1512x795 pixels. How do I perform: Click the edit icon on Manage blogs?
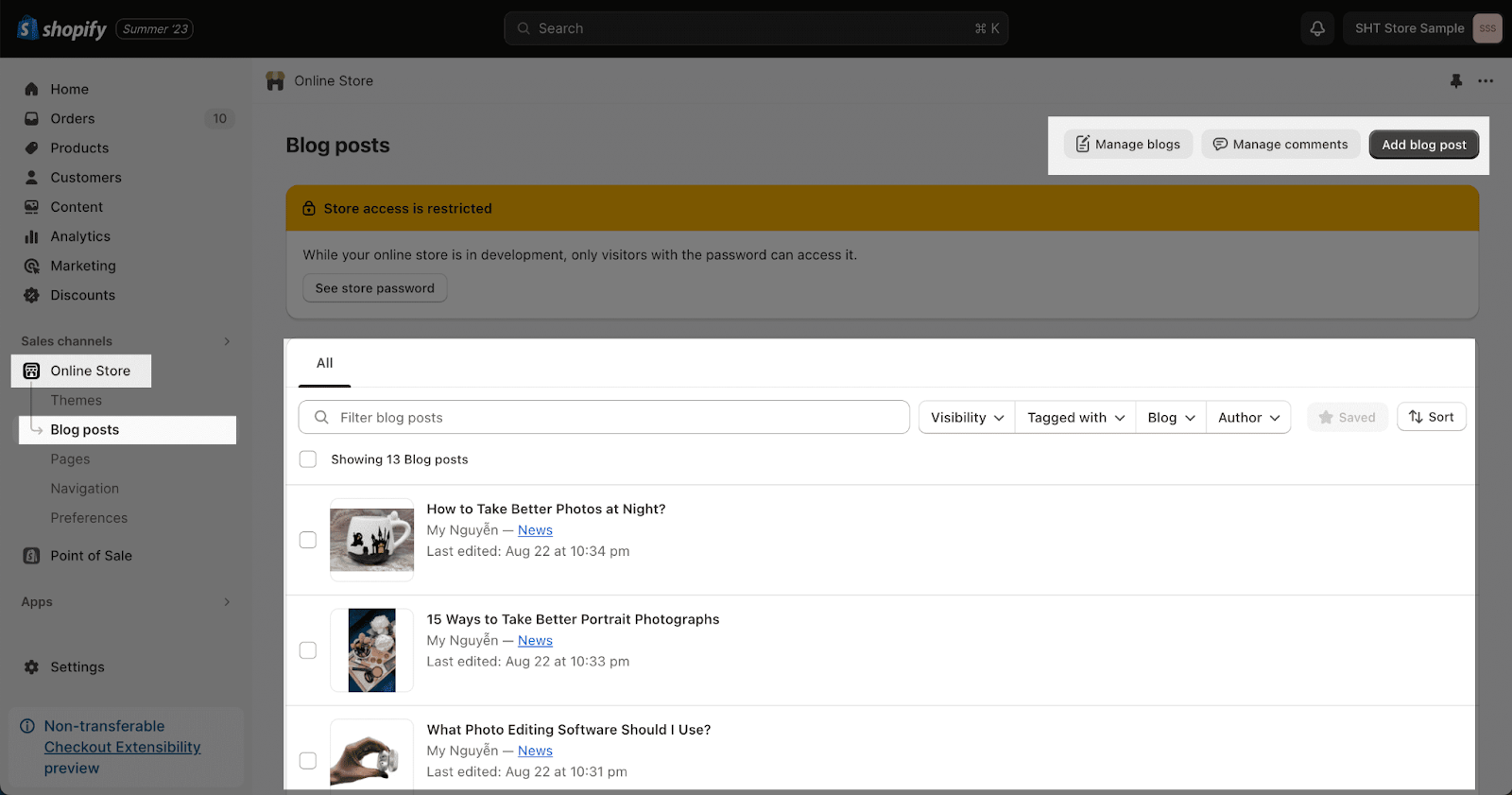[x=1083, y=144]
